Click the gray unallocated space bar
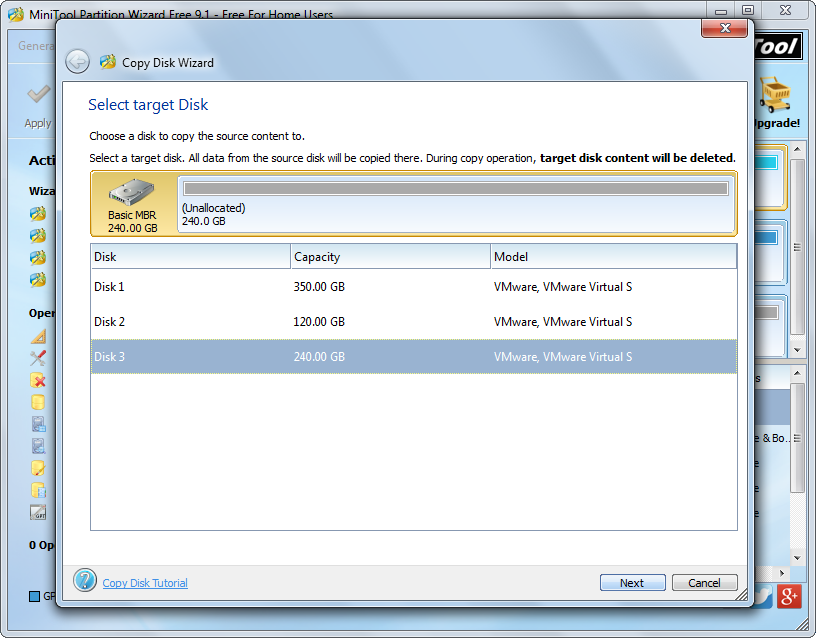This screenshot has height=638, width=816. [x=456, y=188]
